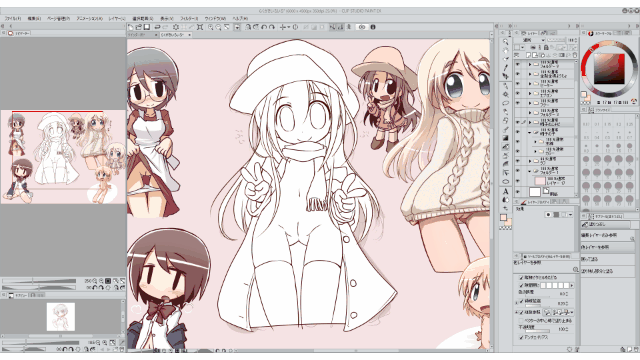
Task: Toggle the 領域拡縮 checkbox
Action: (521, 301)
